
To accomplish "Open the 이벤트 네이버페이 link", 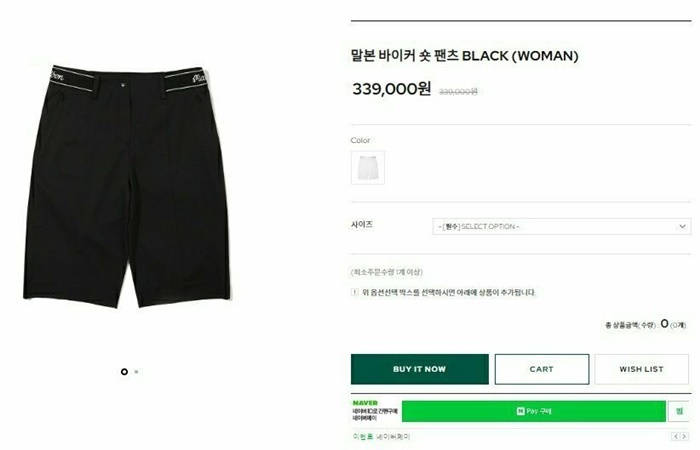I will [381, 437].
